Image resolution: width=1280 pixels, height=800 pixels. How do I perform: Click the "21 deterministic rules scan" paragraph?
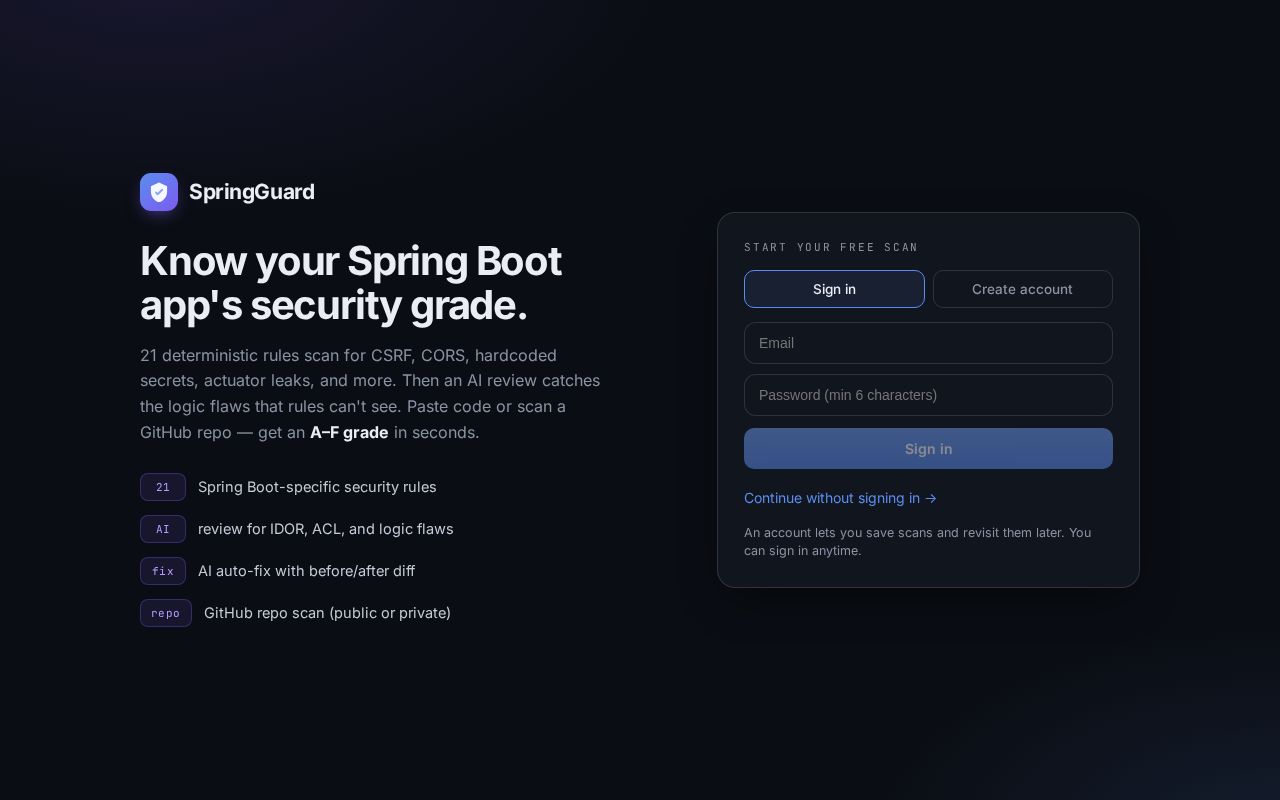(370, 394)
